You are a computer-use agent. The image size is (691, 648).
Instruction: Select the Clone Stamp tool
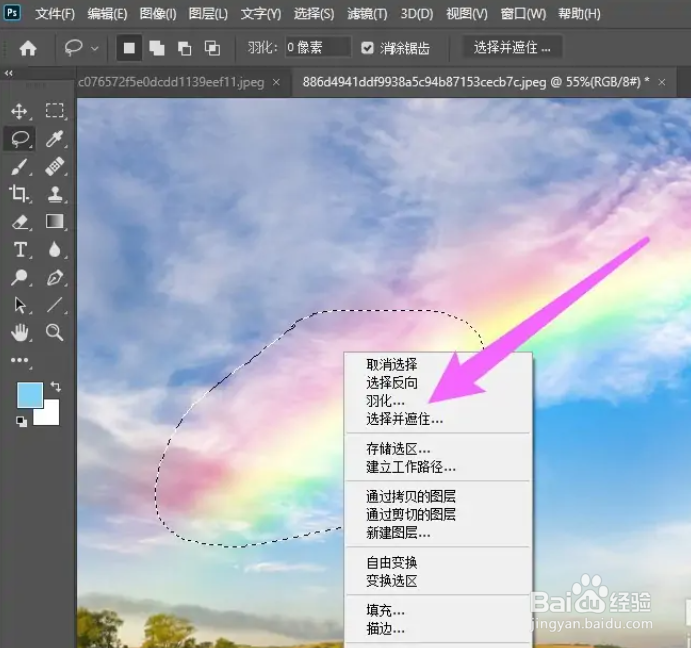[x=55, y=194]
